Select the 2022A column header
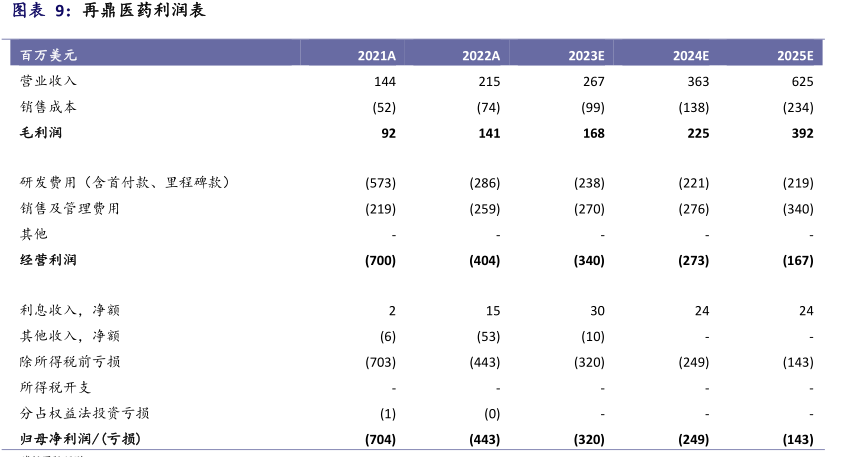The width and height of the screenshot is (848, 457). [481, 56]
